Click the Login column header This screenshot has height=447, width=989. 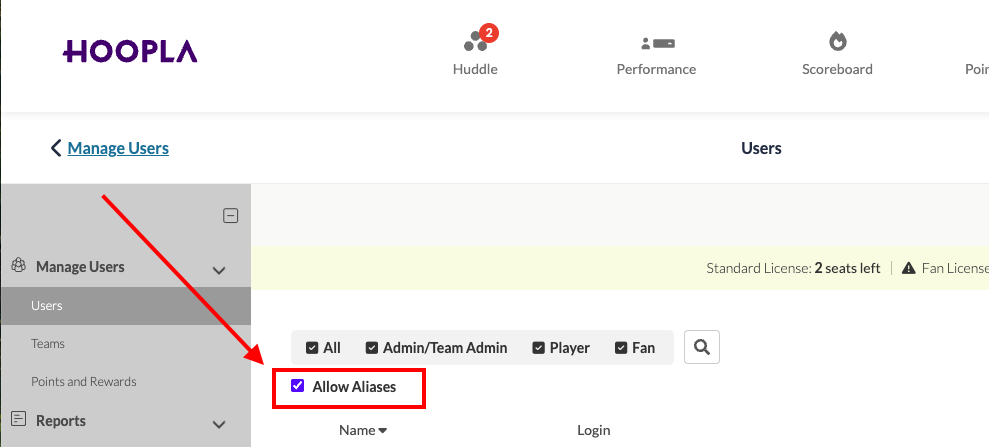coord(594,431)
